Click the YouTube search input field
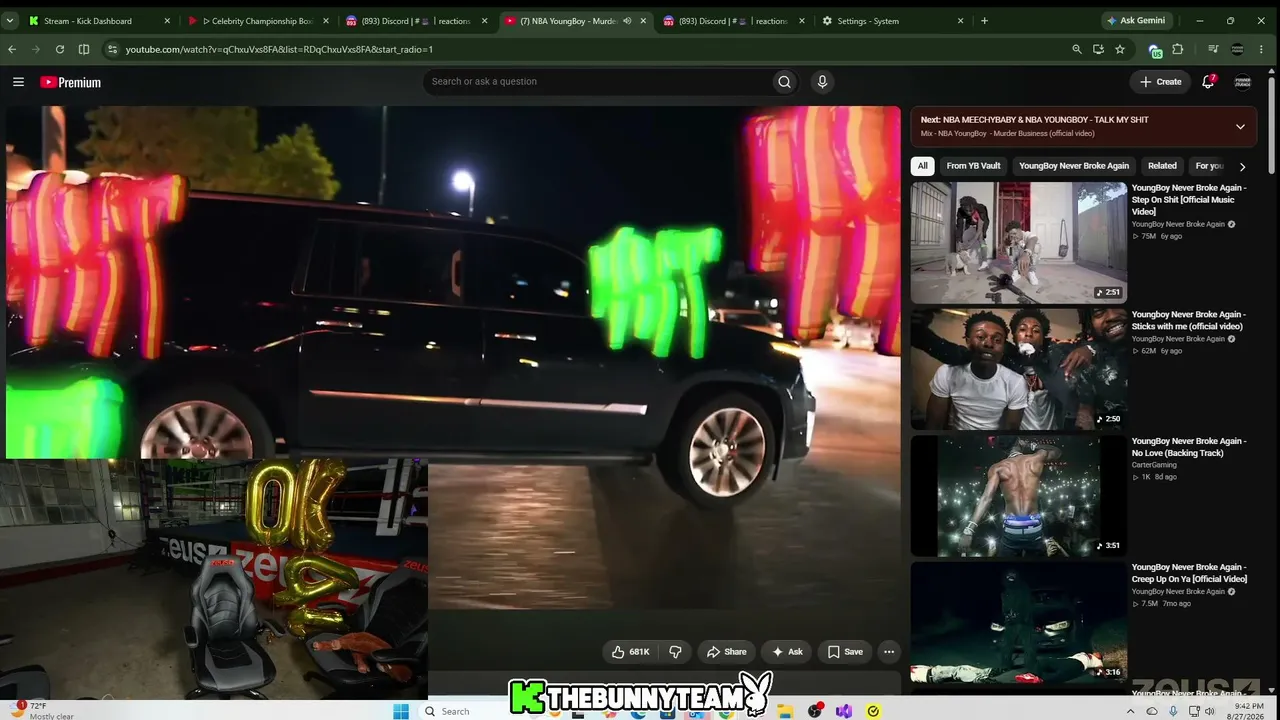This screenshot has height=720, width=1280. coord(596,82)
